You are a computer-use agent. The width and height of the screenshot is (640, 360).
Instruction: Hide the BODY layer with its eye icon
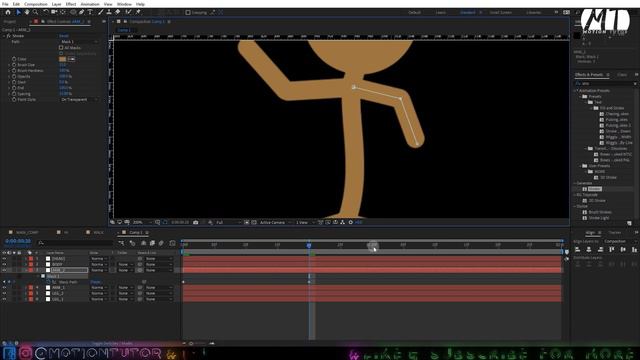[x=4, y=264]
